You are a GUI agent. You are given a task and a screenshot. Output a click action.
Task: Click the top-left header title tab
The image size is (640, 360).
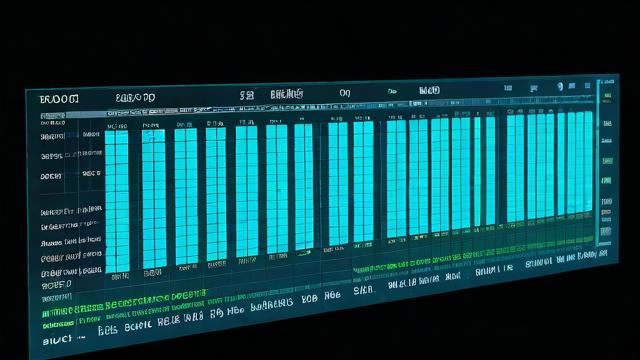pos(59,99)
